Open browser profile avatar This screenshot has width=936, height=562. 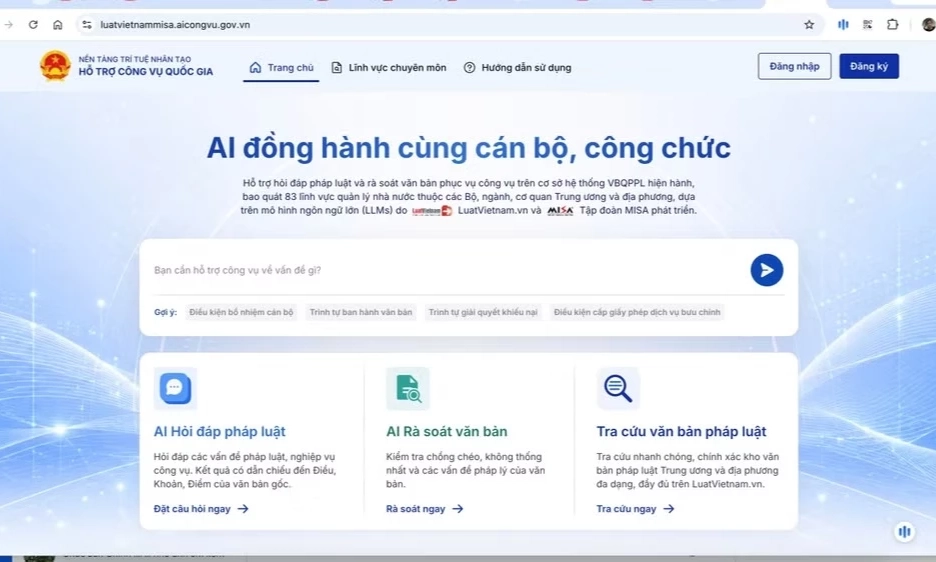tap(928, 24)
